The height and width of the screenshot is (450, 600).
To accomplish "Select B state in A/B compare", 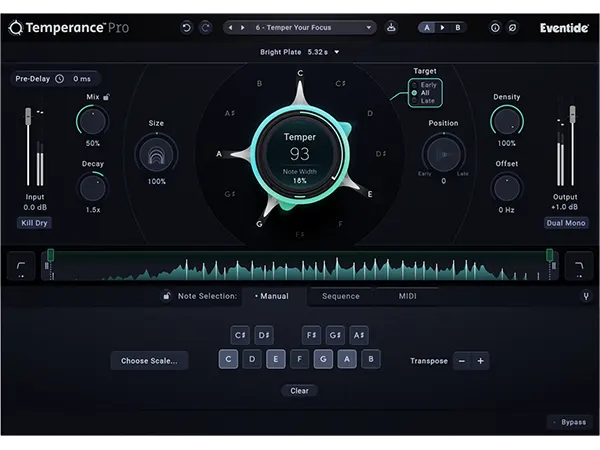I will point(457,28).
